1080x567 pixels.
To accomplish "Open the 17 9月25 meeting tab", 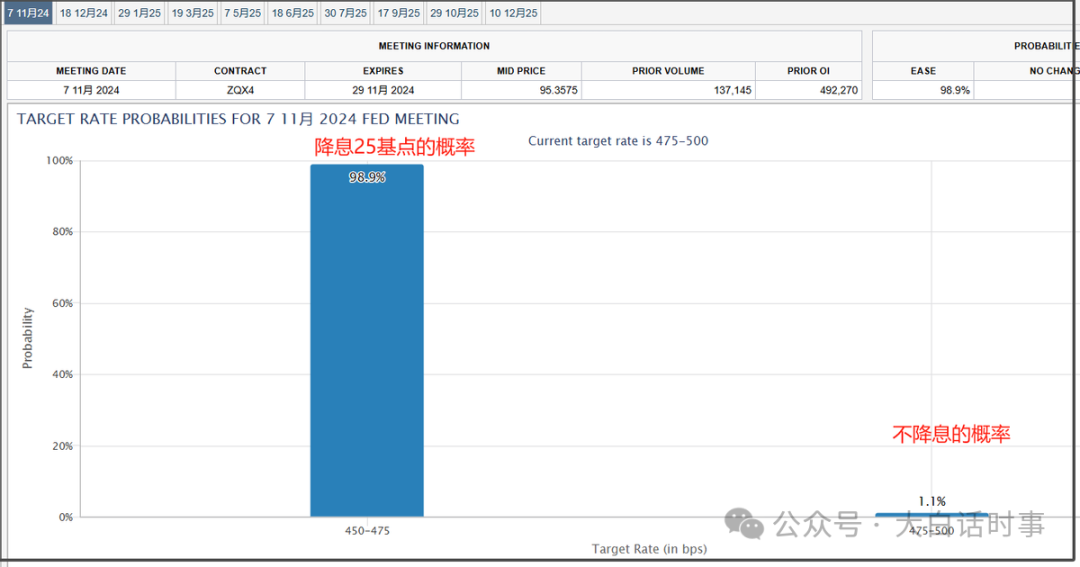I will [399, 13].
